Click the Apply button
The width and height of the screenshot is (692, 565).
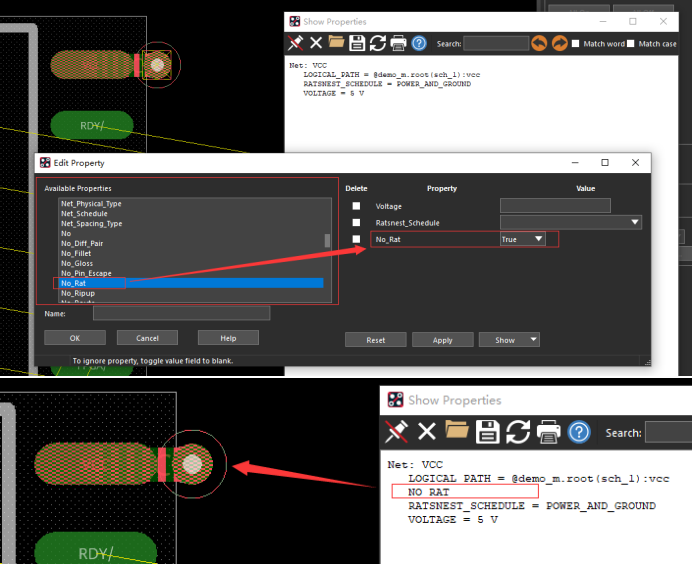[x=443, y=339]
